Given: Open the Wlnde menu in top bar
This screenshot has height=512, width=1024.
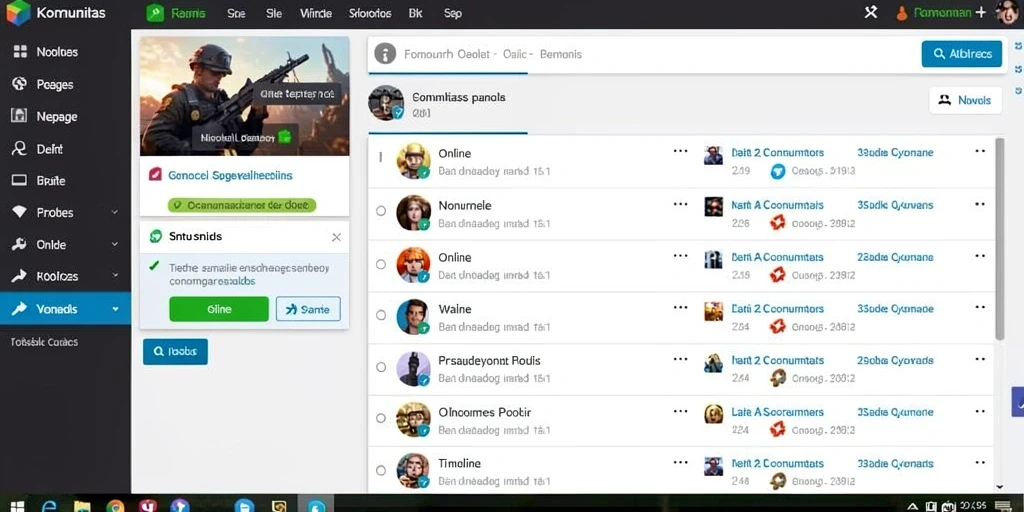Looking at the screenshot, I should pyautogui.click(x=315, y=13).
